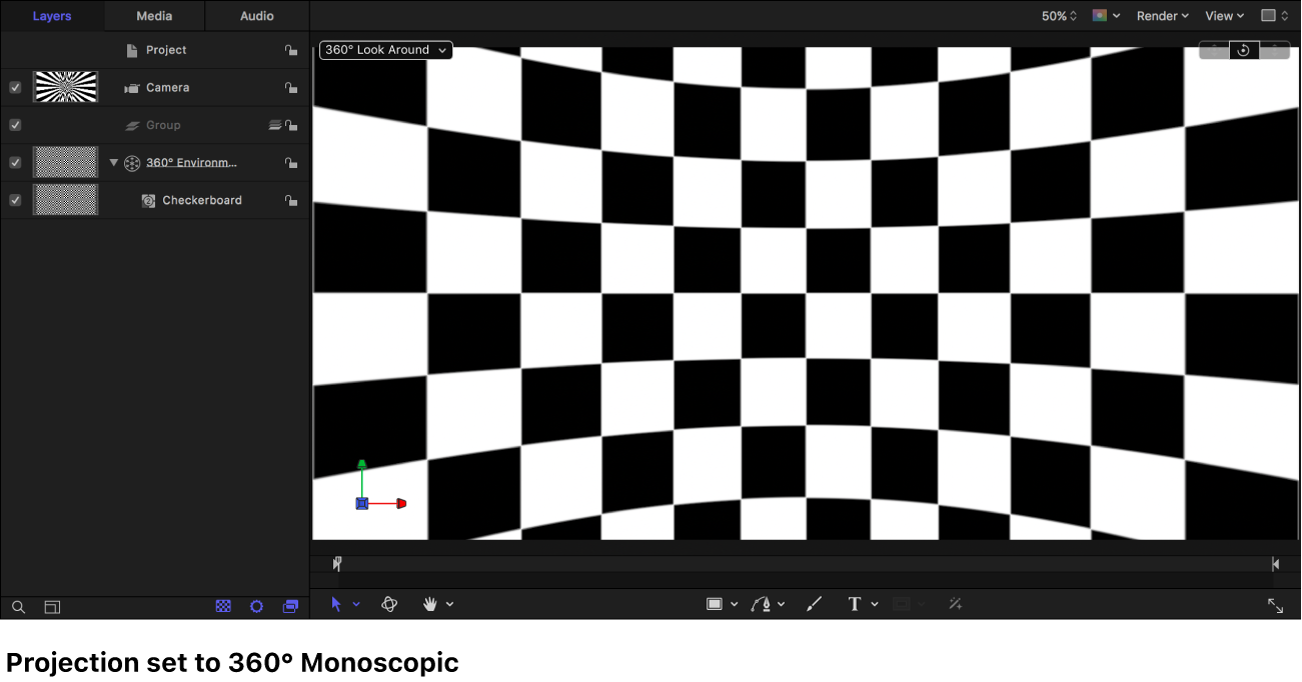Pick the Paint Stroke tool
1302x682 pixels.
tap(814, 604)
